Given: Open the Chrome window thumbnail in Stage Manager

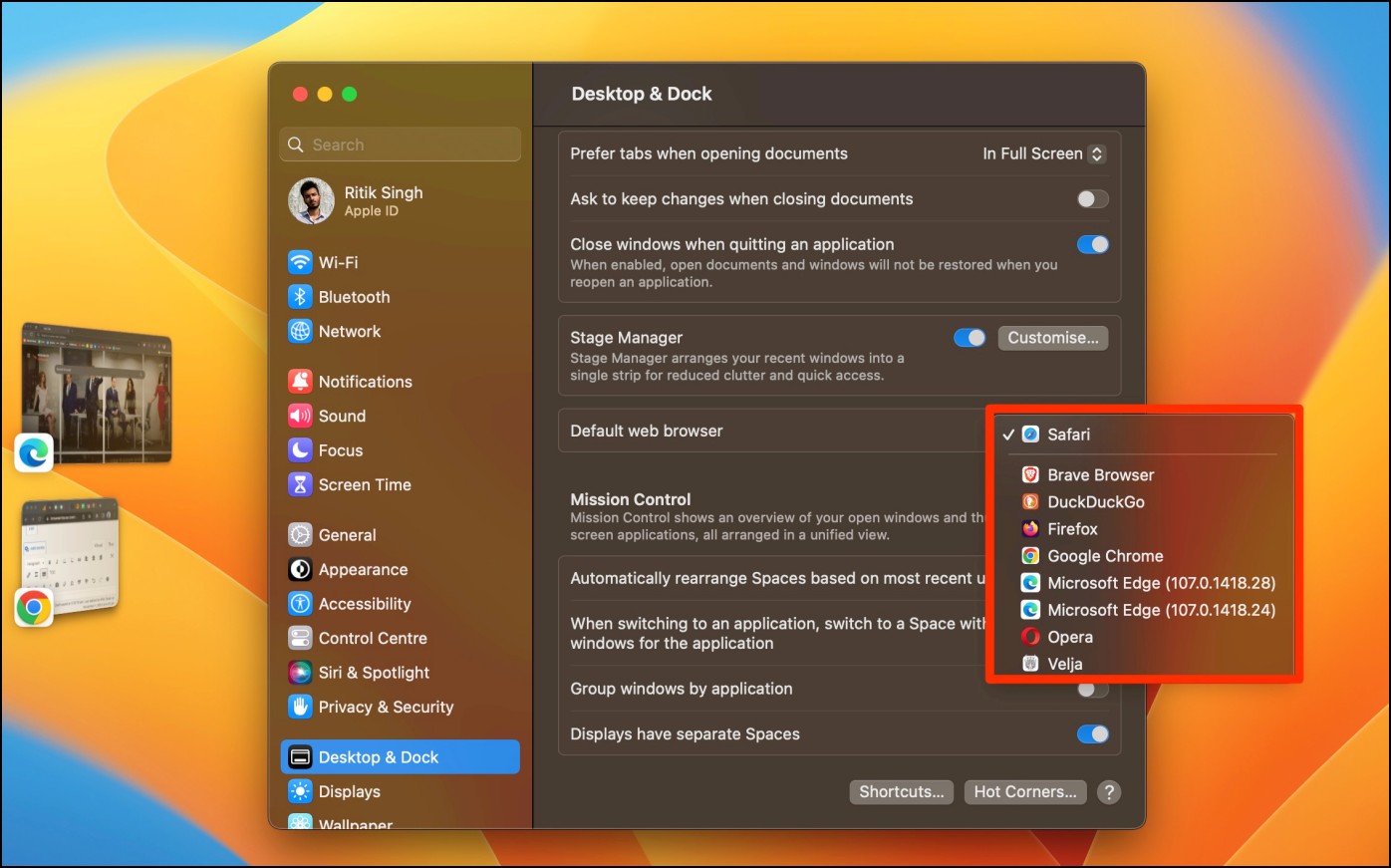Looking at the screenshot, I should pyautogui.click(x=71, y=556).
